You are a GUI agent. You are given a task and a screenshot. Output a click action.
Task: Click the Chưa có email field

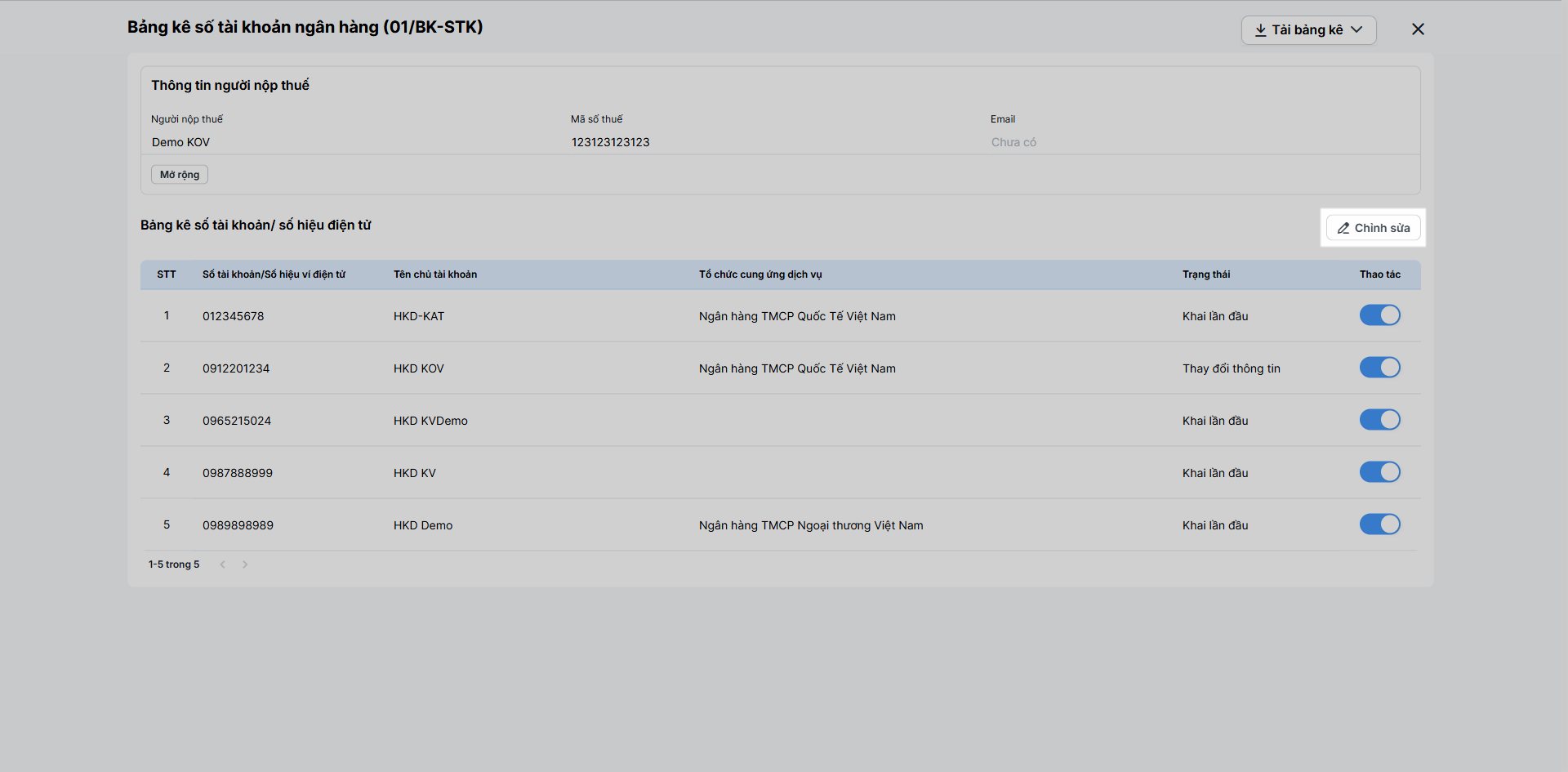pyautogui.click(x=1013, y=142)
